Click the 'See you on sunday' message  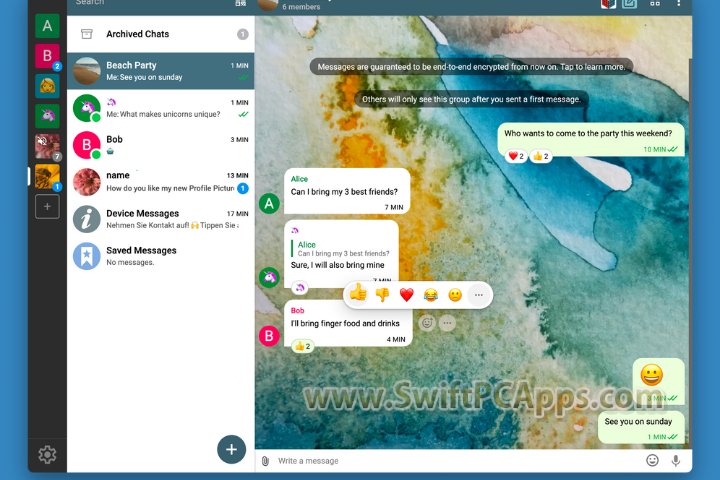point(641,427)
